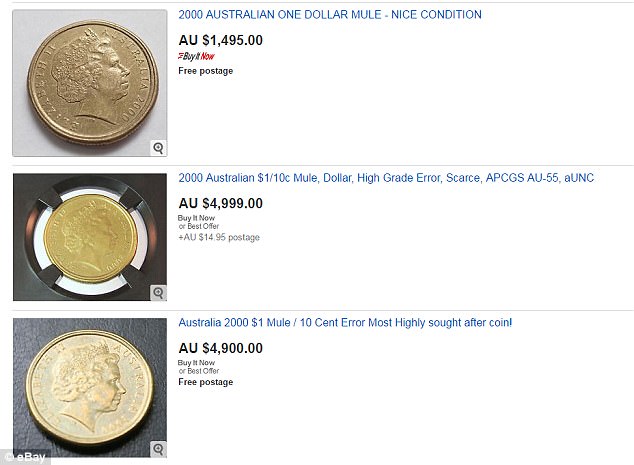Screen dimensions: 634x465
Task: Click 'Free postage' on the $1,495 listing
Action: click(205, 70)
